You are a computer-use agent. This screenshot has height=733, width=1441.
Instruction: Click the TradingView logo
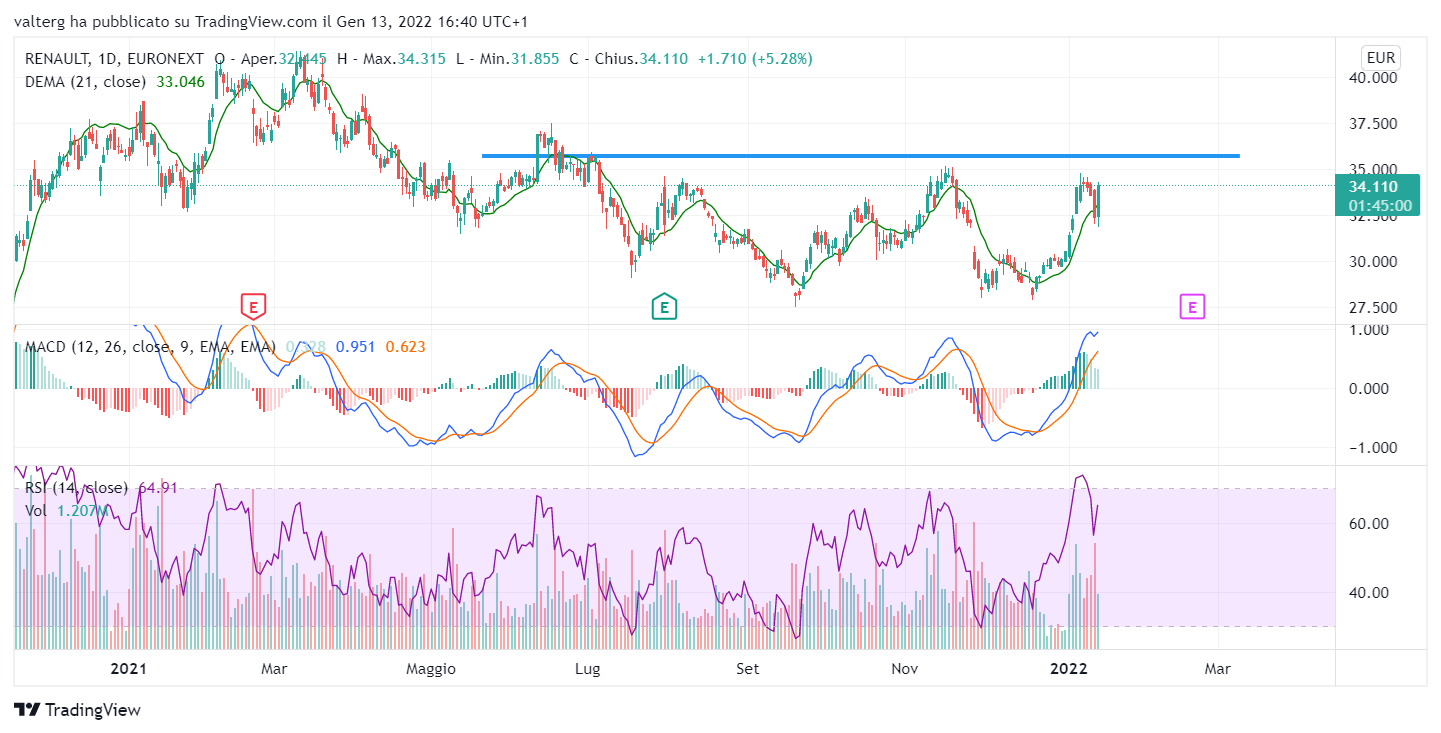click(78, 710)
